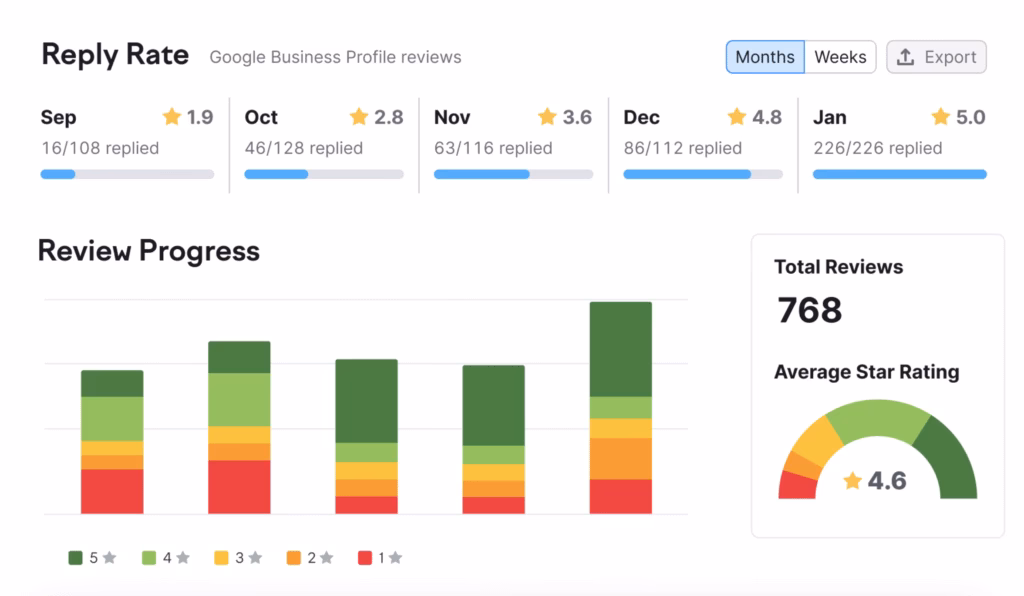1024x596 pixels.
Task: Click the red segment of the first bar
Action: [112, 491]
